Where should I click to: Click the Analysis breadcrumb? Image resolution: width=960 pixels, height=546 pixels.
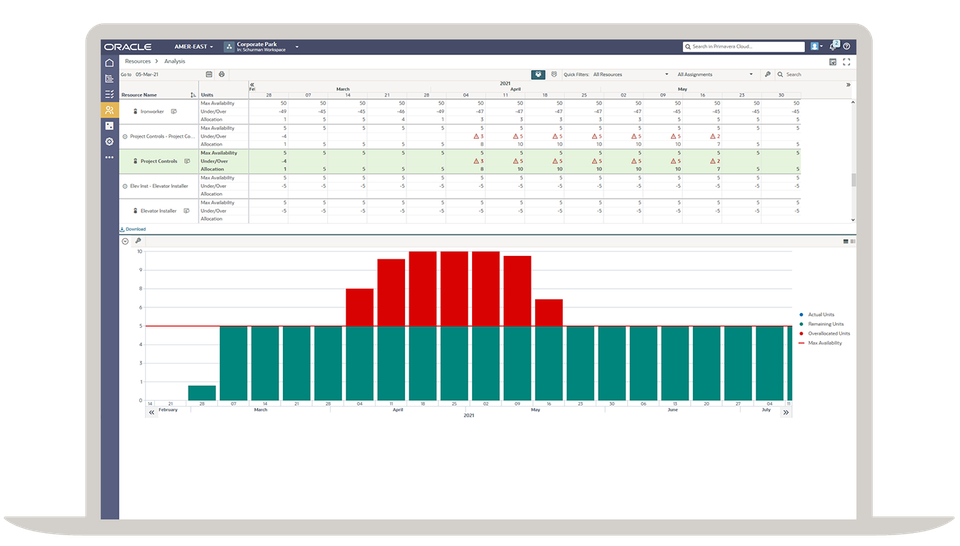pos(174,61)
